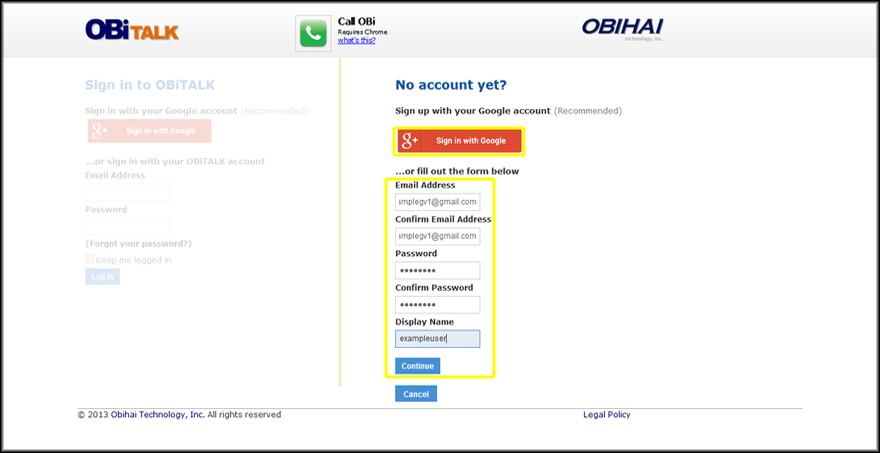880x453 pixels.
Task: Click the faded Google+ icon under Sign in to OBiTALK
Action: 99,131
